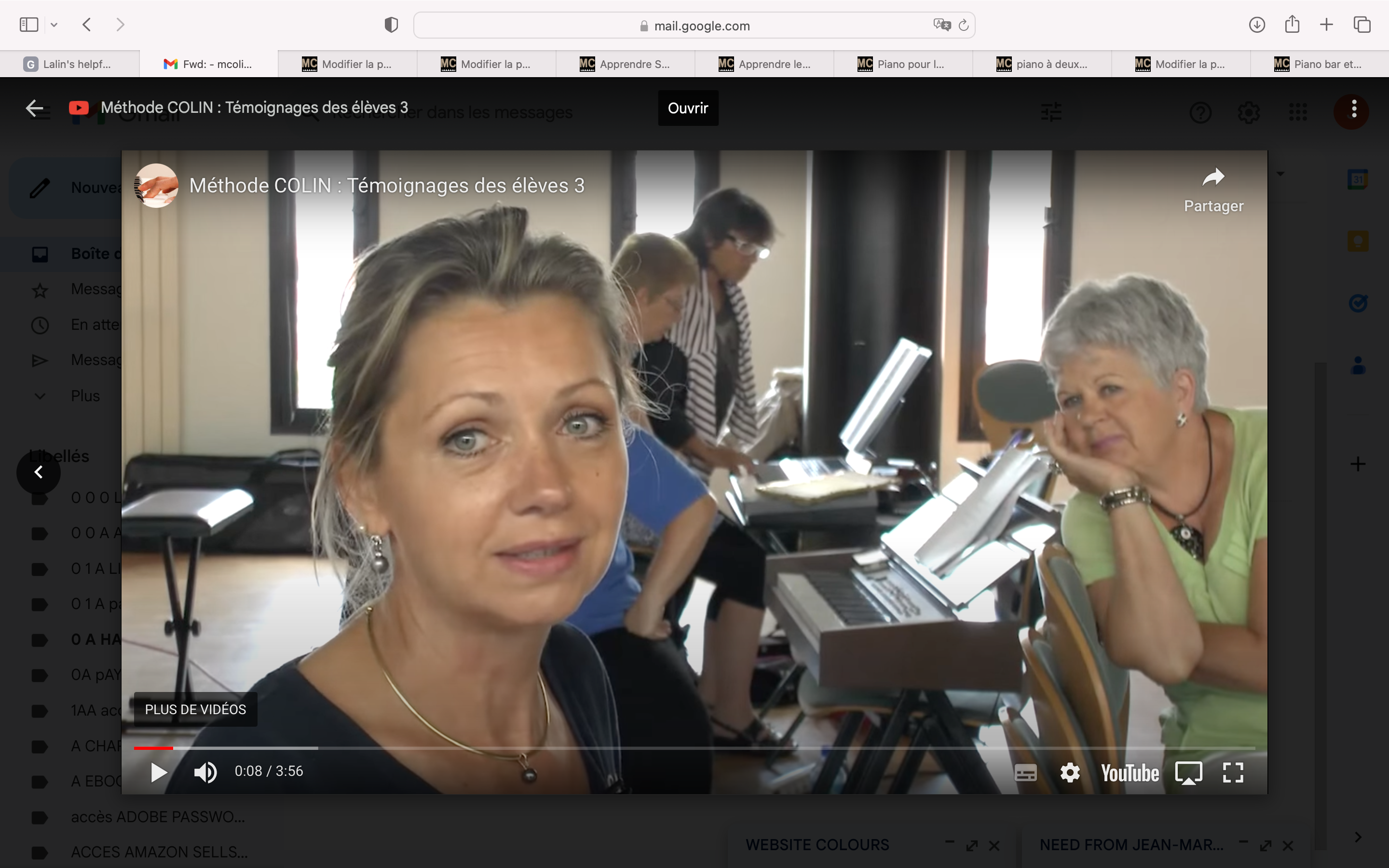Show Gmail search options sliders
This screenshot has width=1389, height=868.
1051,112
